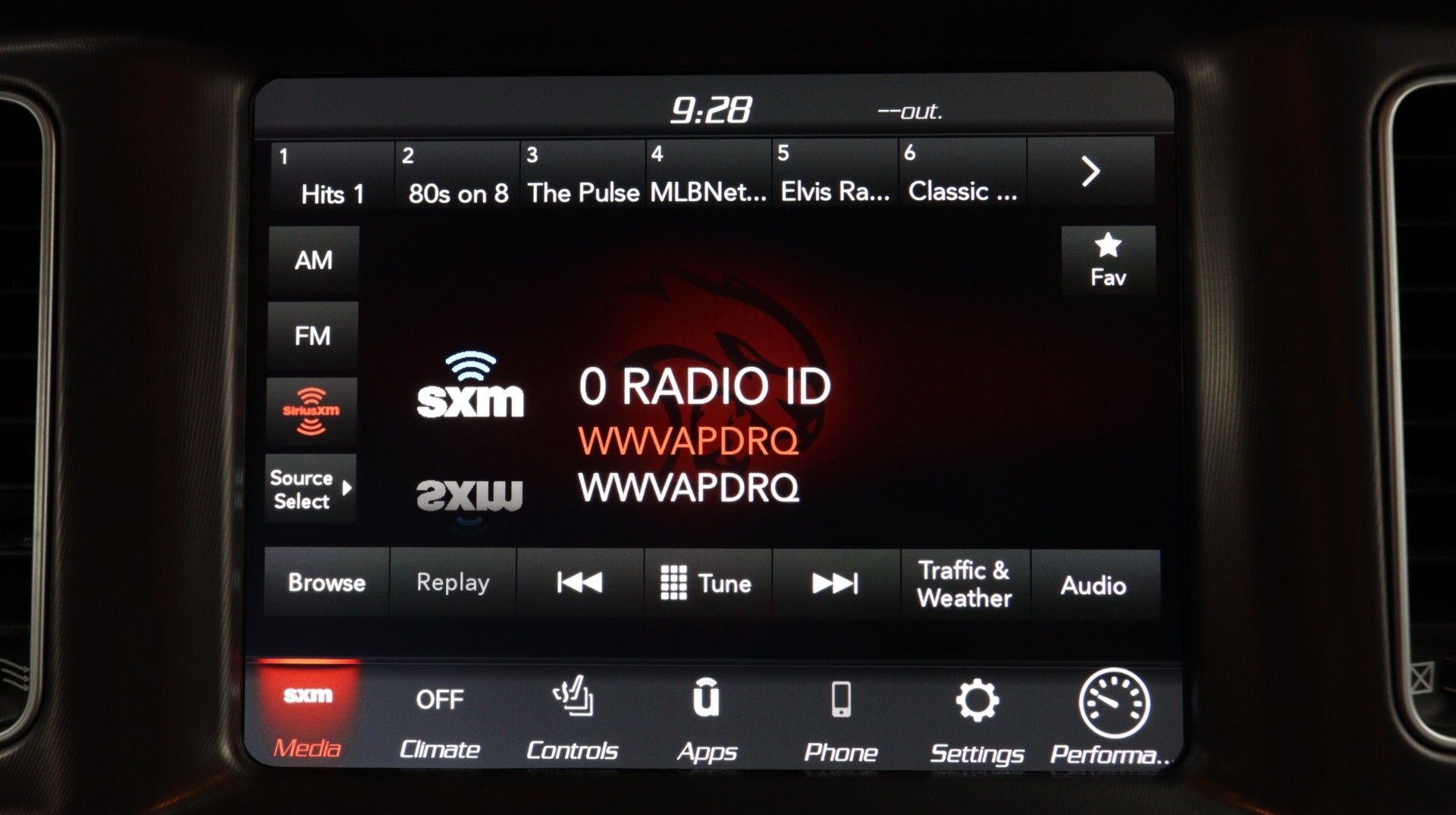Screen dimensions: 1456x815
Task: Expand the Source Select menu
Action: [310, 489]
